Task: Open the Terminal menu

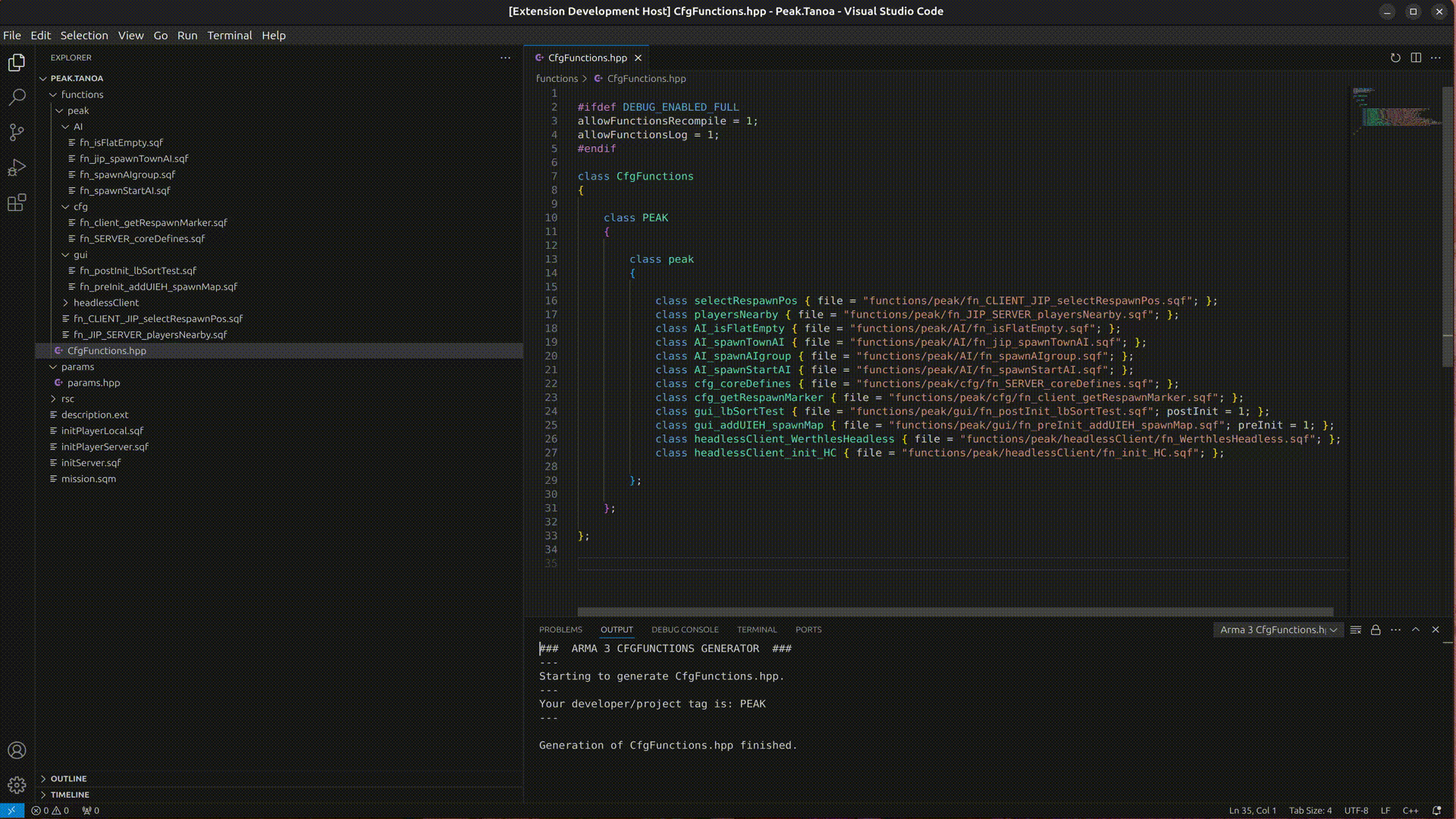Action: click(229, 36)
